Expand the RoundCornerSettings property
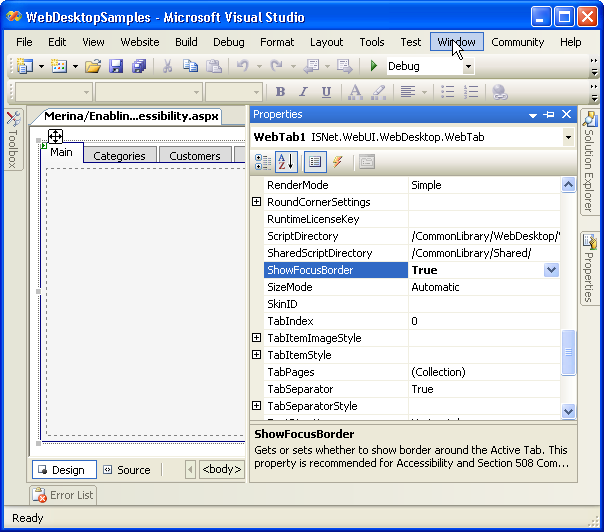Screen dimensions: 604x532 coord(257,202)
